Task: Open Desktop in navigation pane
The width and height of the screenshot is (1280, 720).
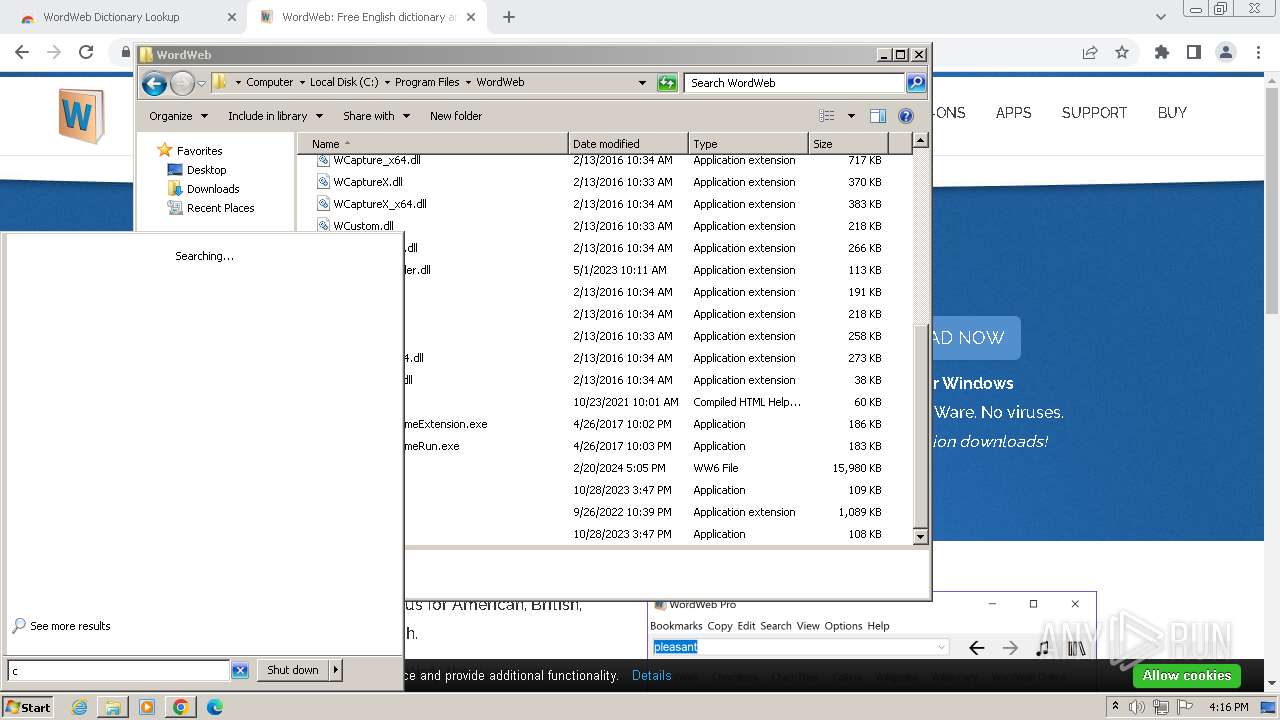Action: tap(206, 170)
